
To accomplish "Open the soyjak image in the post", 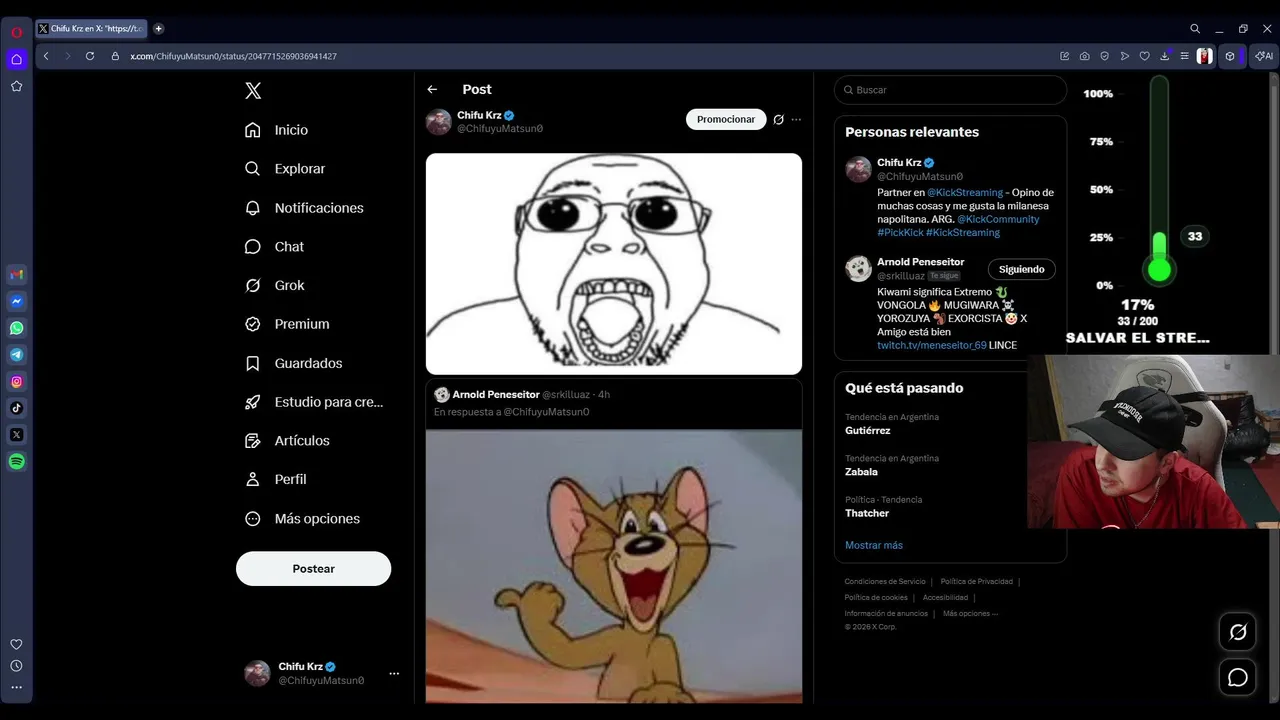I will tap(614, 264).
